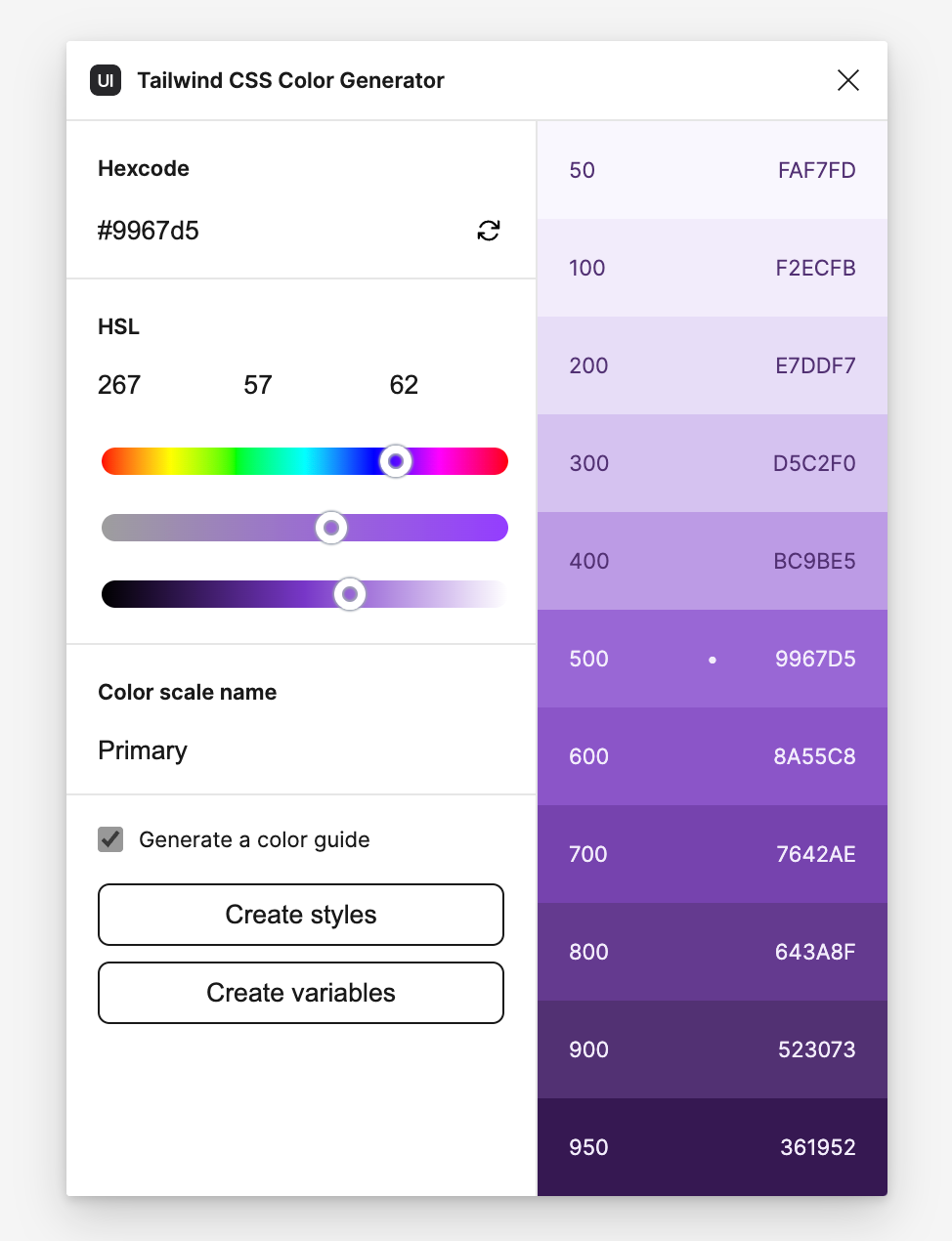Click the 800 shade swatch 643A8F
The width and height of the screenshot is (952, 1241).
712,952
